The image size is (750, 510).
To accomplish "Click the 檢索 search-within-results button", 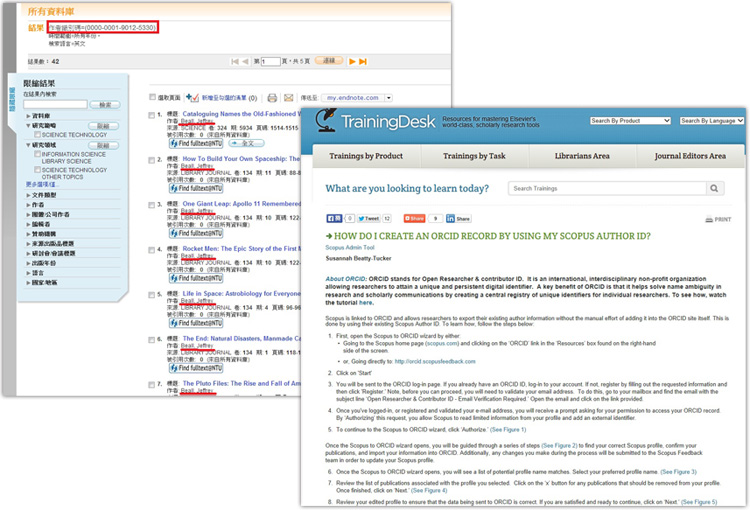I will coord(105,105).
